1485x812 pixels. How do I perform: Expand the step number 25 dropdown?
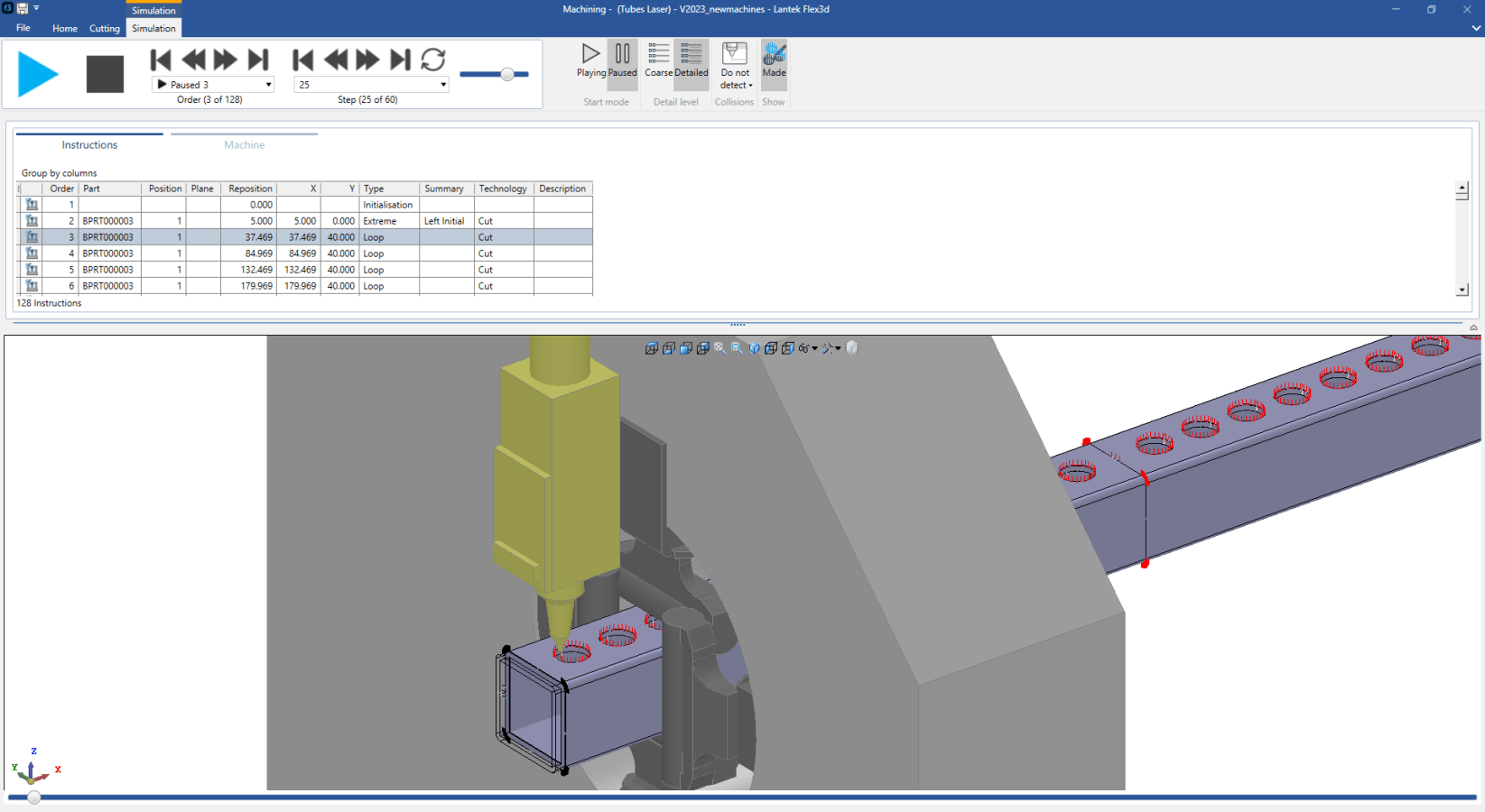coord(443,85)
